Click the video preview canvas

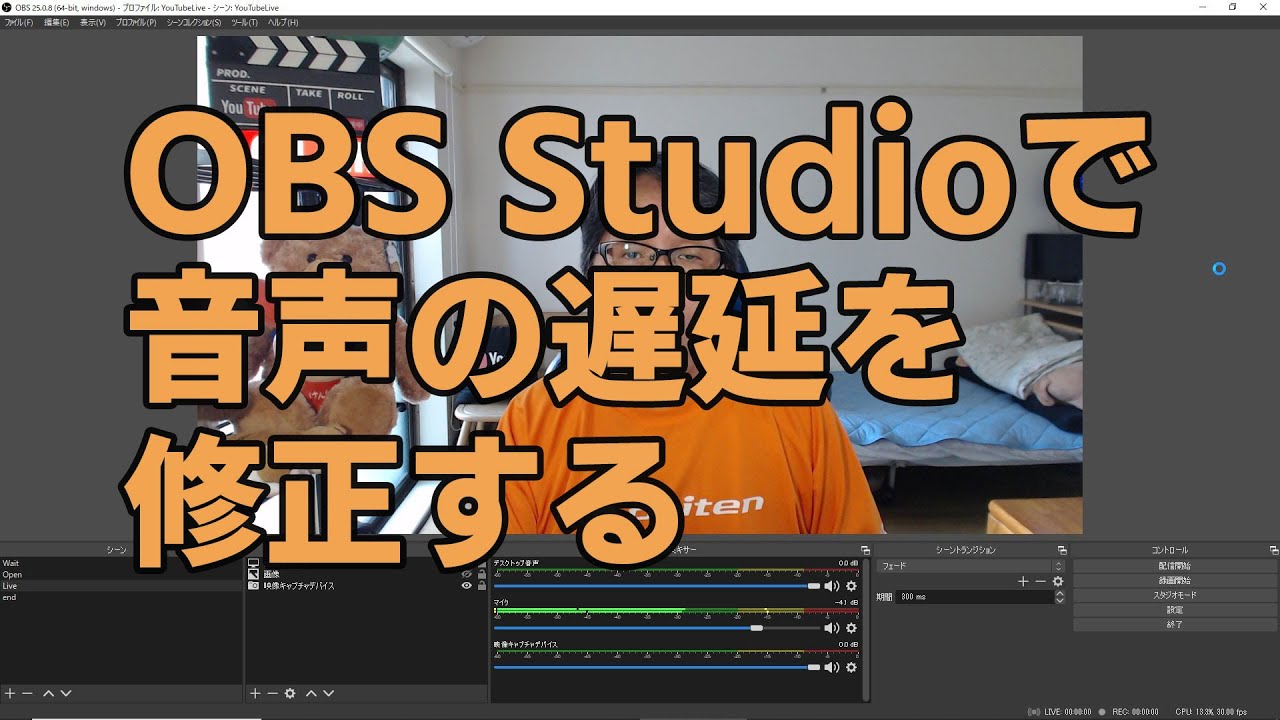click(x=640, y=285)
